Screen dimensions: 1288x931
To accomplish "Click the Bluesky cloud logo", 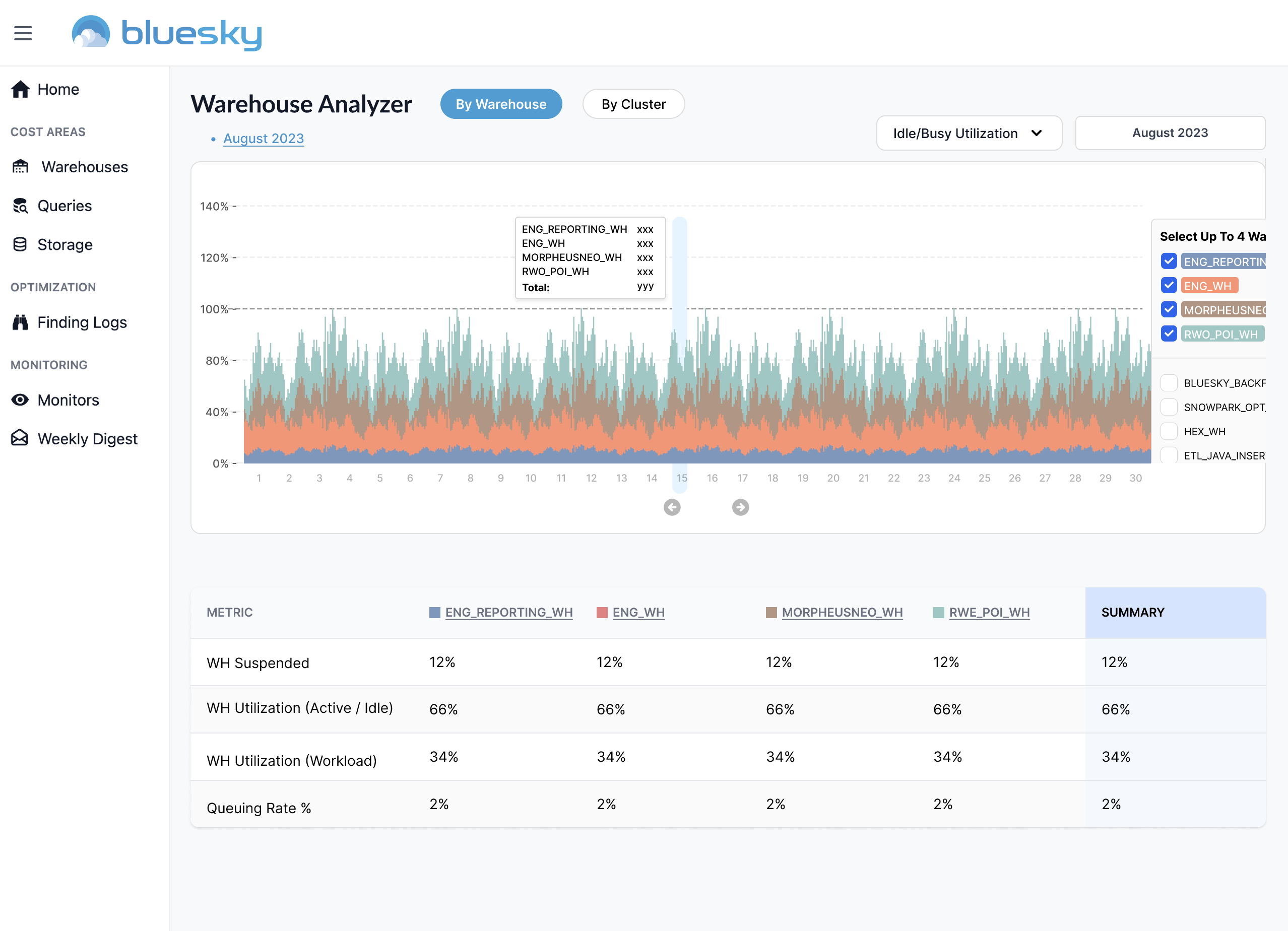I will point(91,32).
